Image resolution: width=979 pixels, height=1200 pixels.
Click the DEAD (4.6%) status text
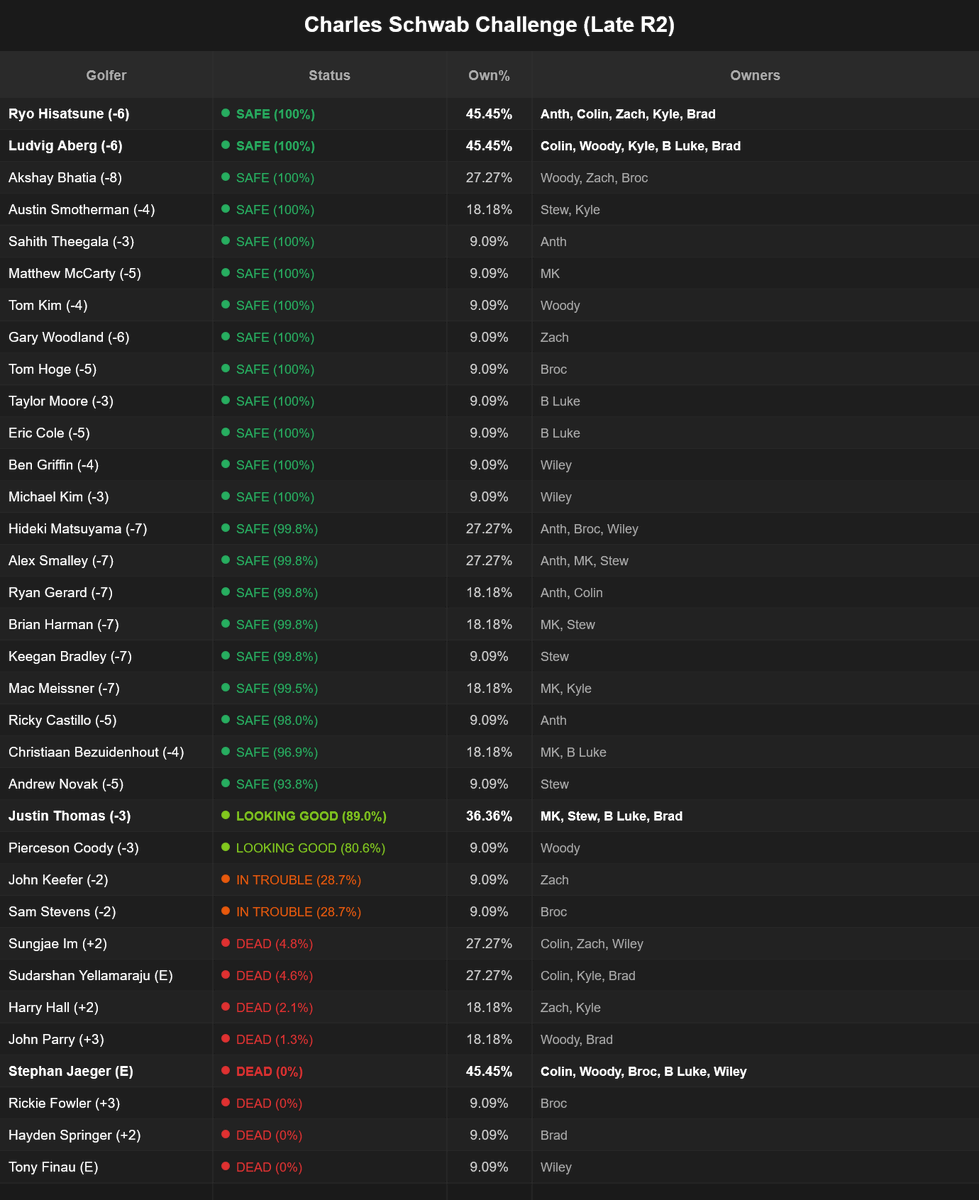pyautogui.click(x=275, y=976)
